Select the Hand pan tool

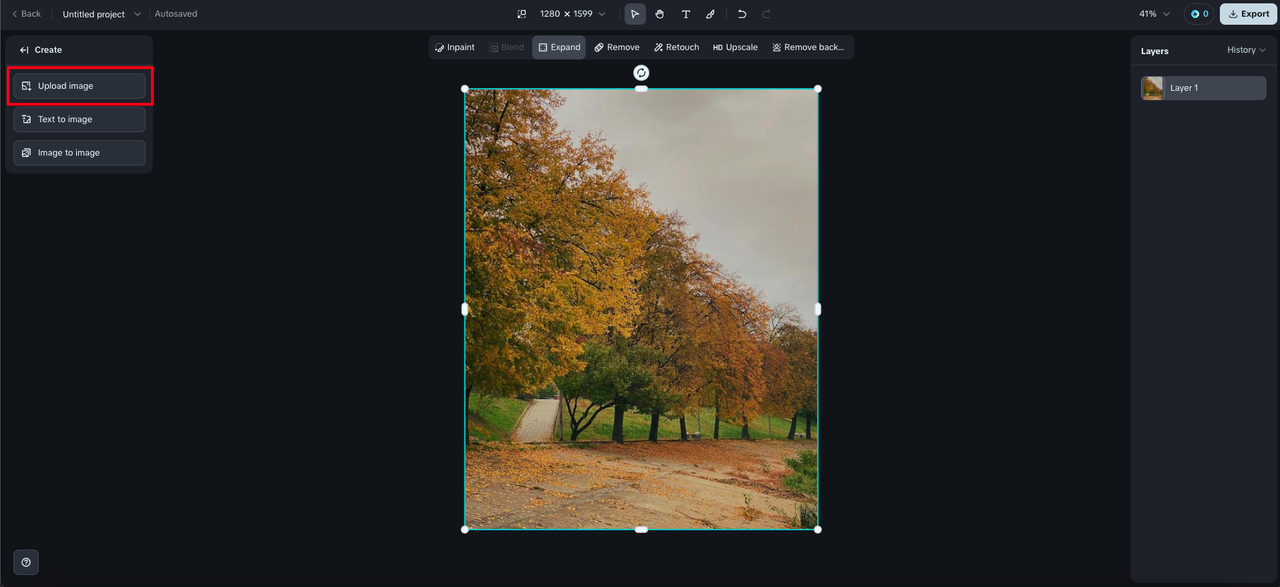click(660, 14)
